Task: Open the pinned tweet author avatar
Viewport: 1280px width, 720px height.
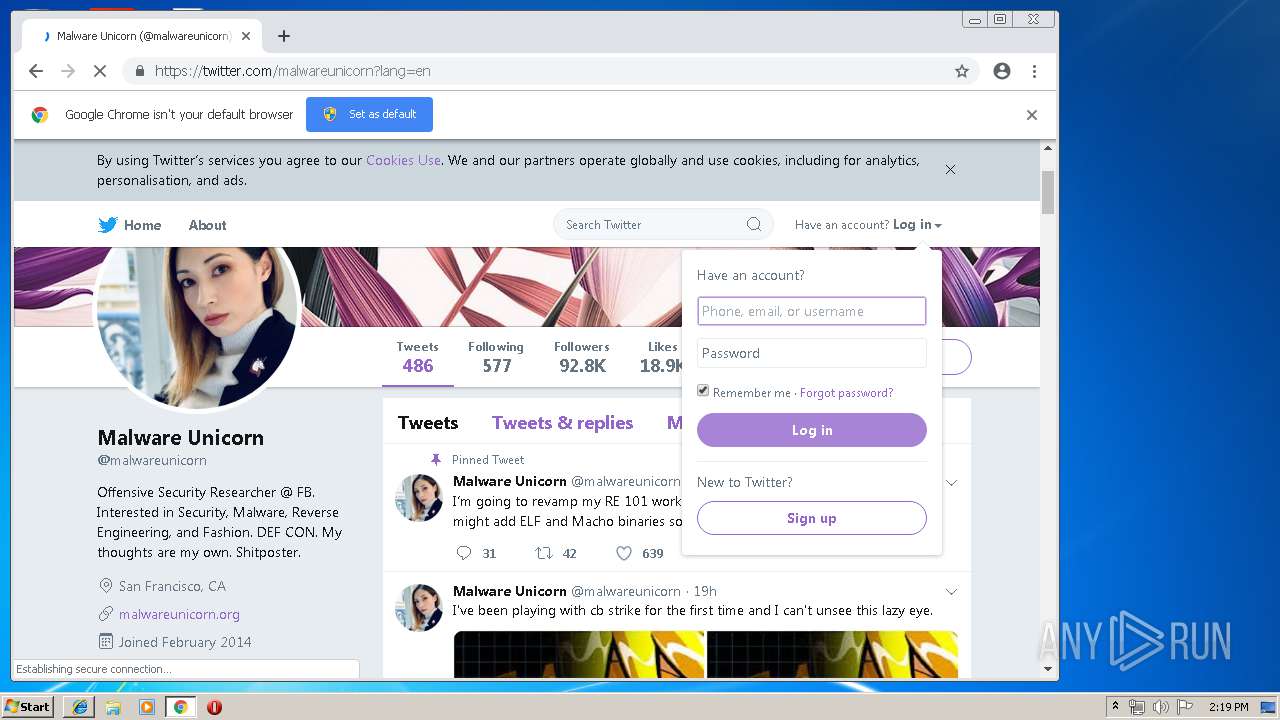Action: coord(419,498)
